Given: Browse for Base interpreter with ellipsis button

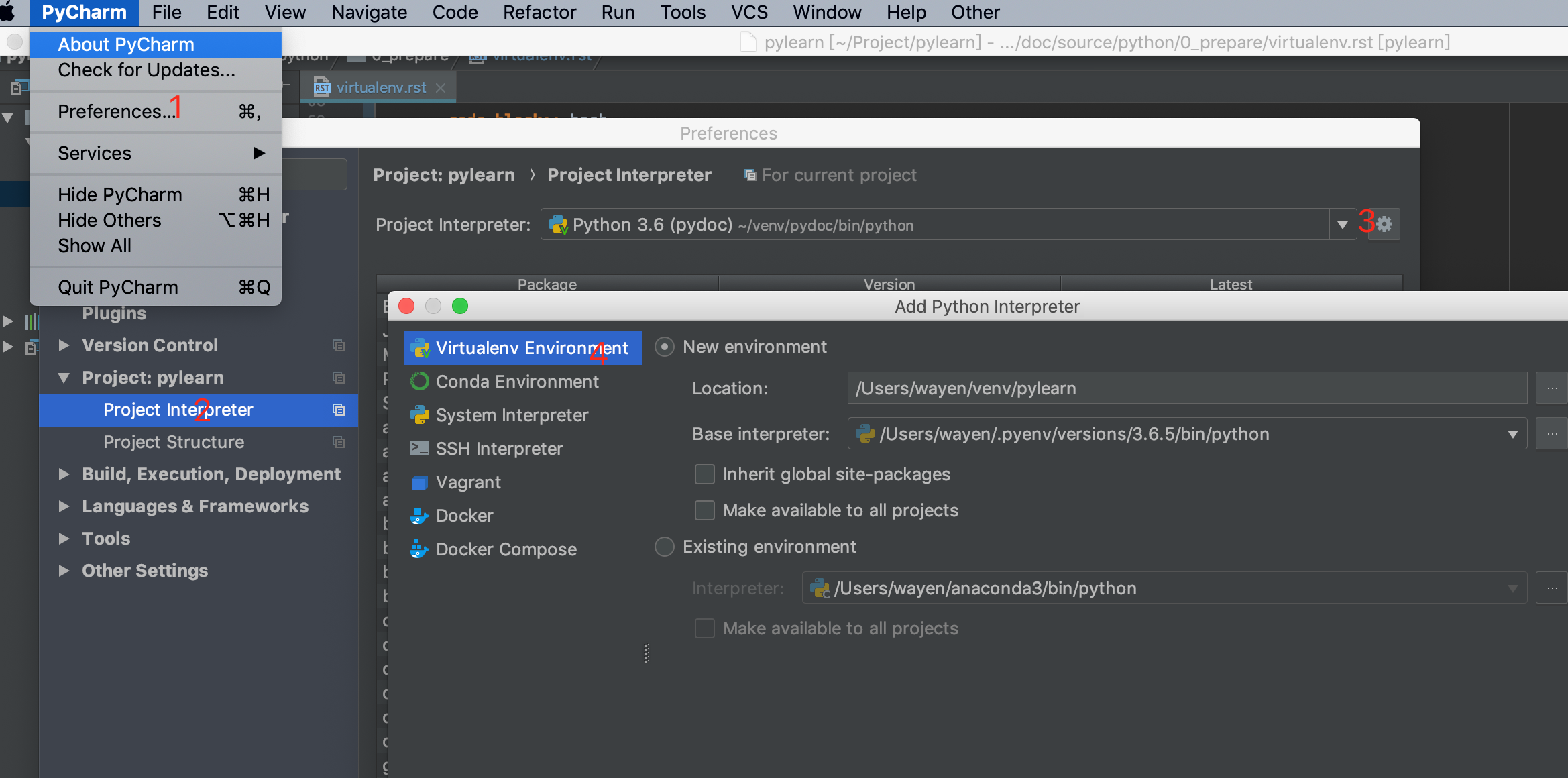Looking at the screenshot, I should (x=1552, y=434).
